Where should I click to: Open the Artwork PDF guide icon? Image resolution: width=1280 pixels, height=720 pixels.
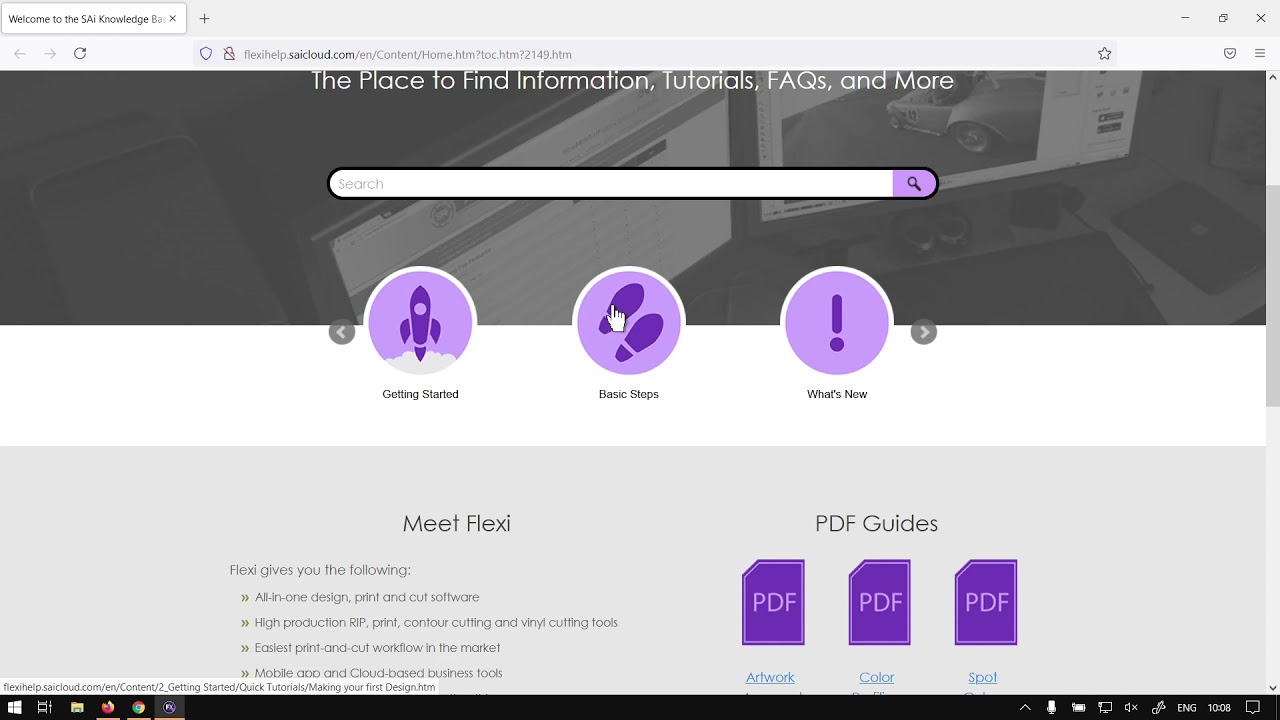tap(773, 602)
